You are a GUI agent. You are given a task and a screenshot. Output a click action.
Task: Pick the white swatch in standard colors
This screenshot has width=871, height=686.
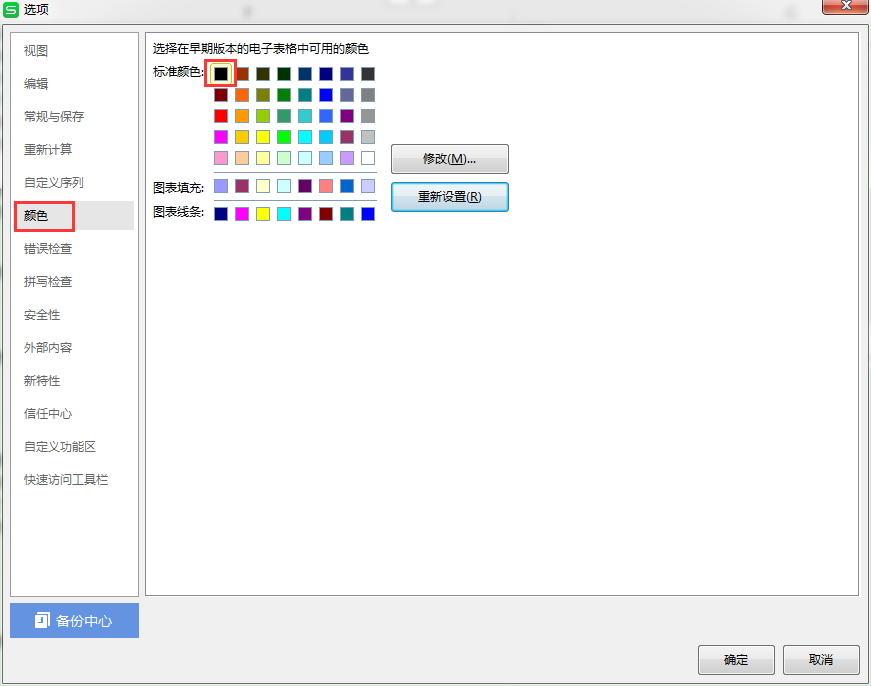(x=368, y=158)
